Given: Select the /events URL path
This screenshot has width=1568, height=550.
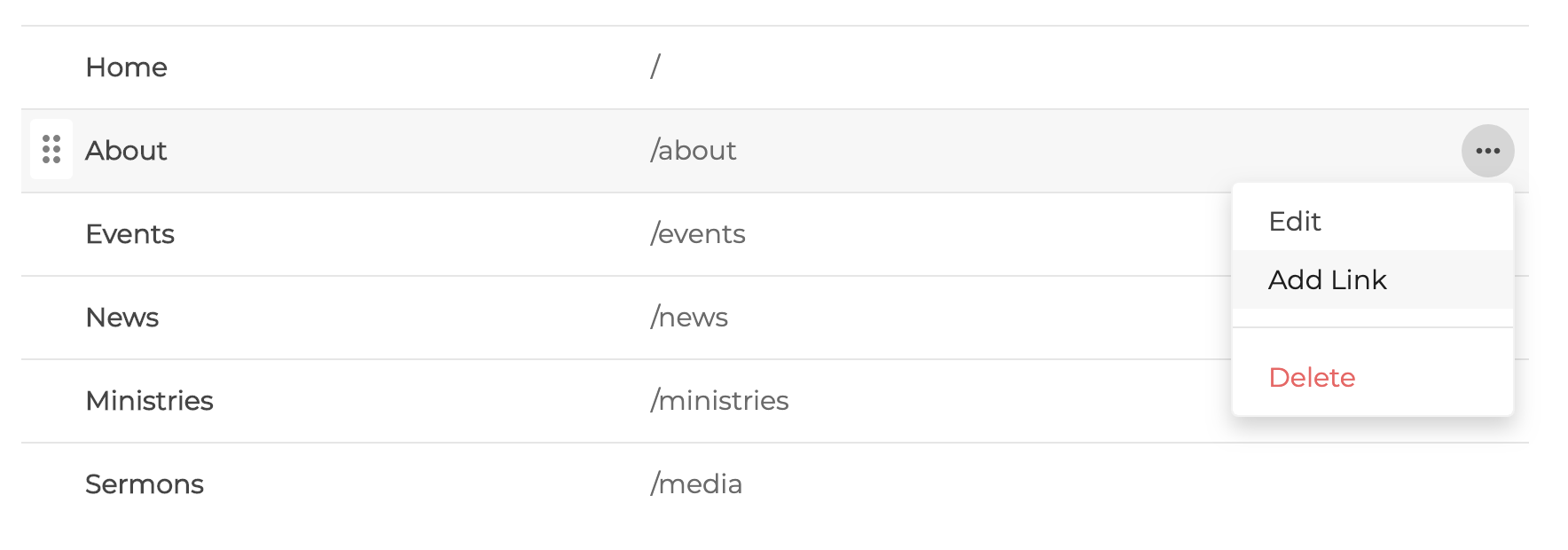Looking at the screenshot, I should click(698, 234).
